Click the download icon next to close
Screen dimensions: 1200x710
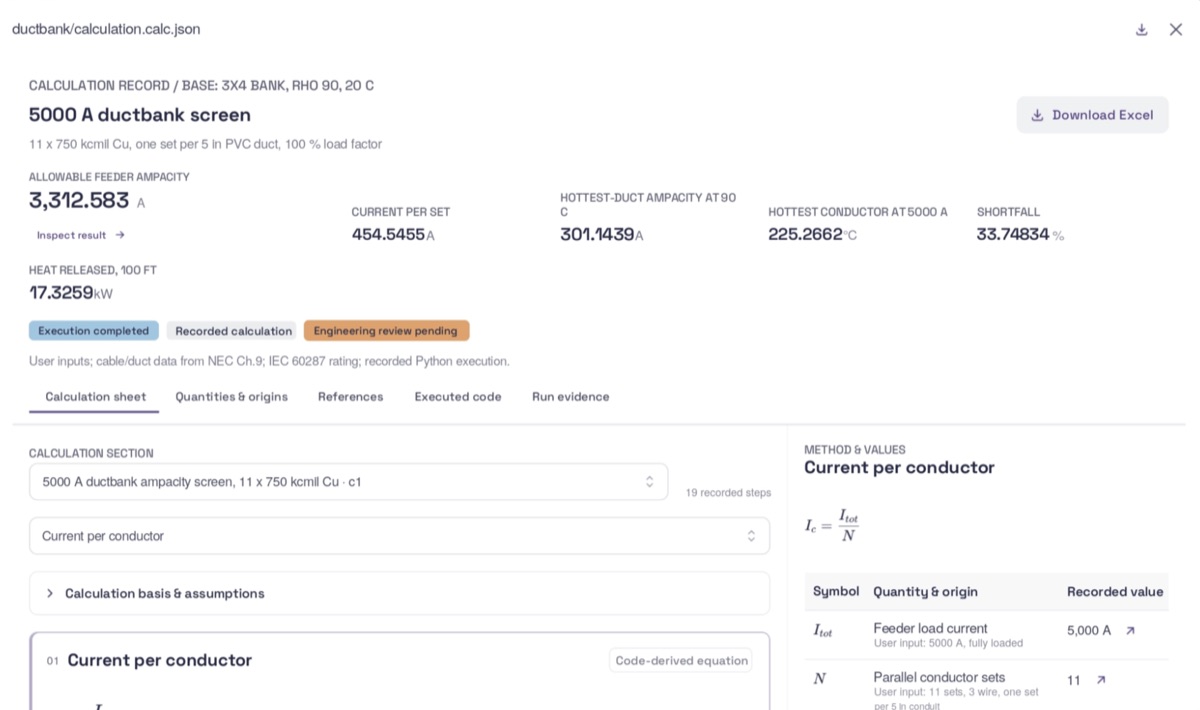point(1141,30)
